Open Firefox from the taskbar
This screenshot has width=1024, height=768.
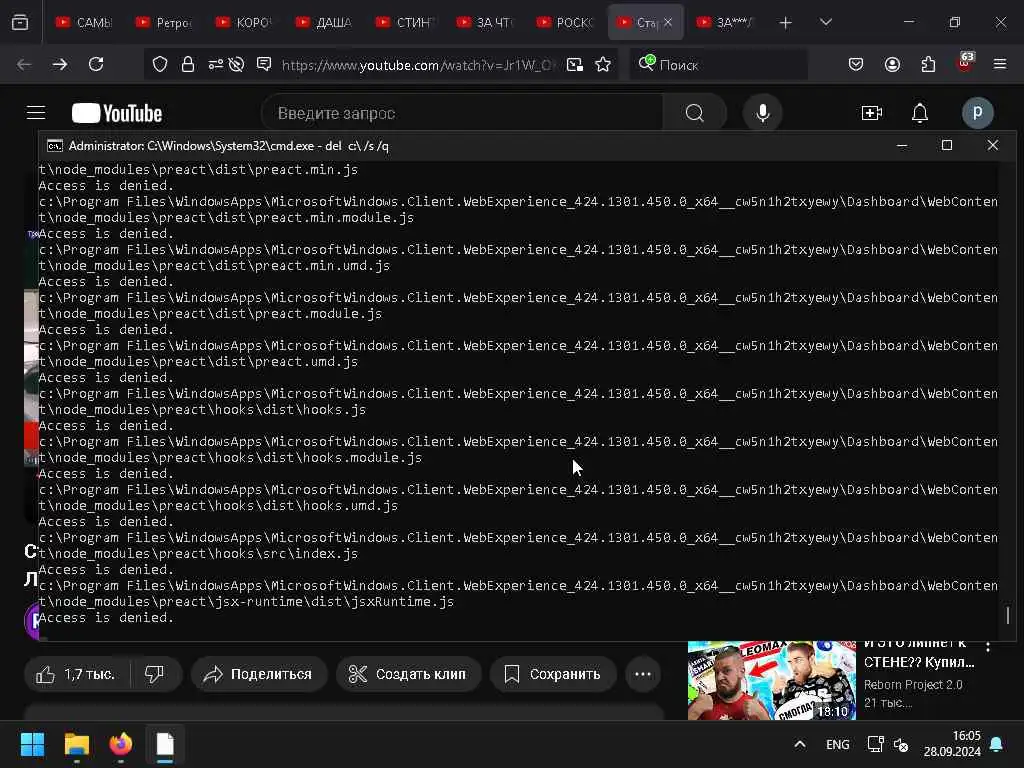click(x=121, y=744)
